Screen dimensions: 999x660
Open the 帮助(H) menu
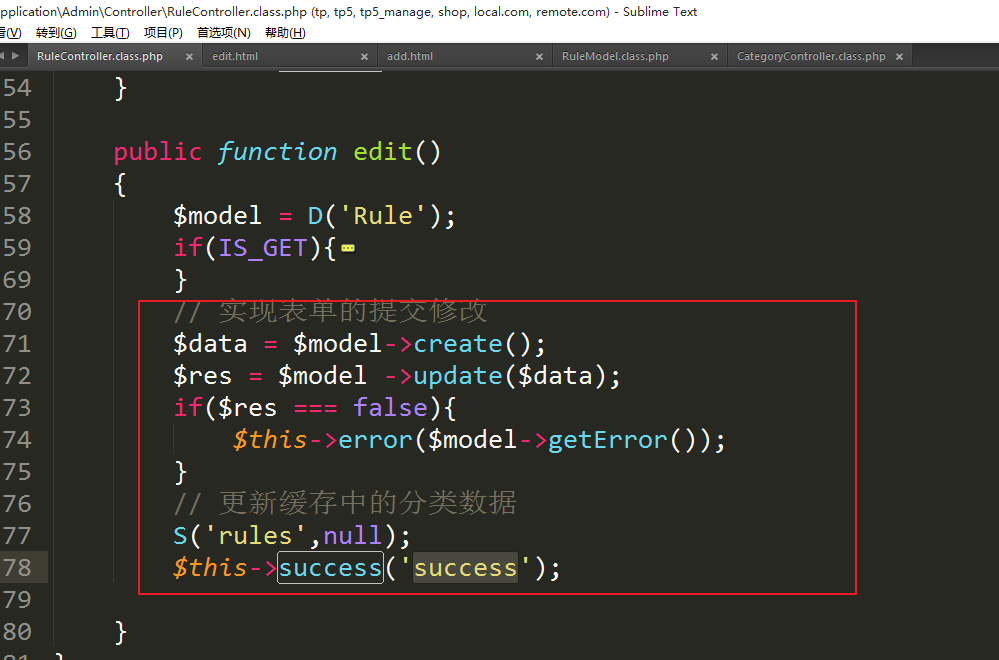click(285, 33)
